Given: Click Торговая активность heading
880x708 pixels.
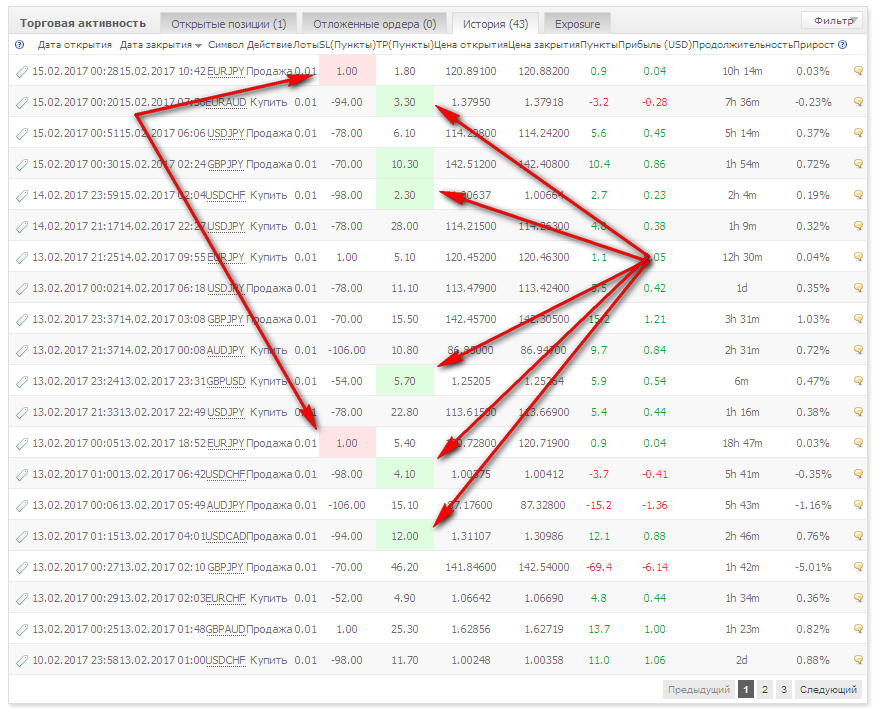Looking at the screenshot, I should (x=82, y=24).
